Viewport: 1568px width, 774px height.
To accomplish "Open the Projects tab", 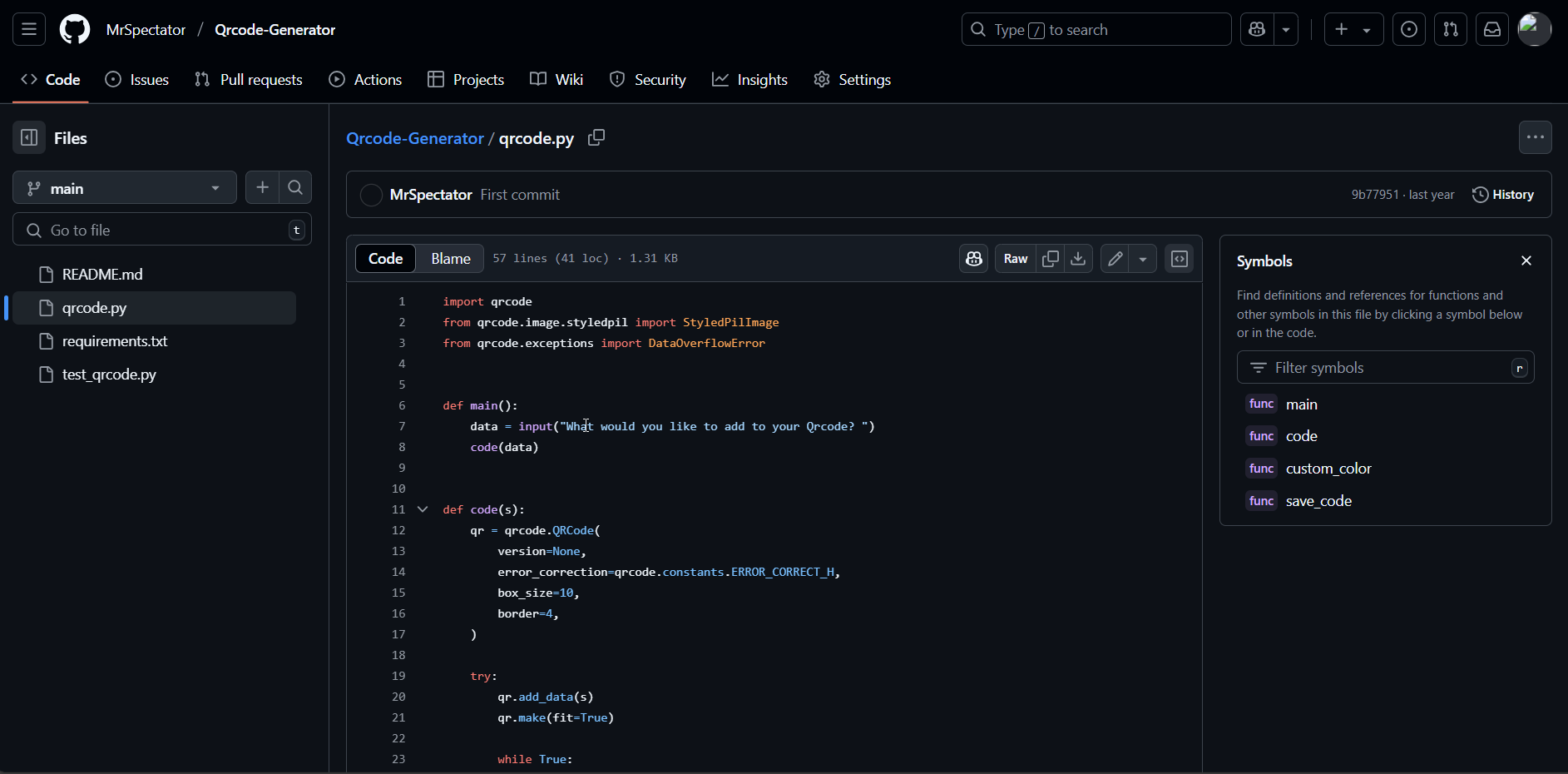I will 466,80.
